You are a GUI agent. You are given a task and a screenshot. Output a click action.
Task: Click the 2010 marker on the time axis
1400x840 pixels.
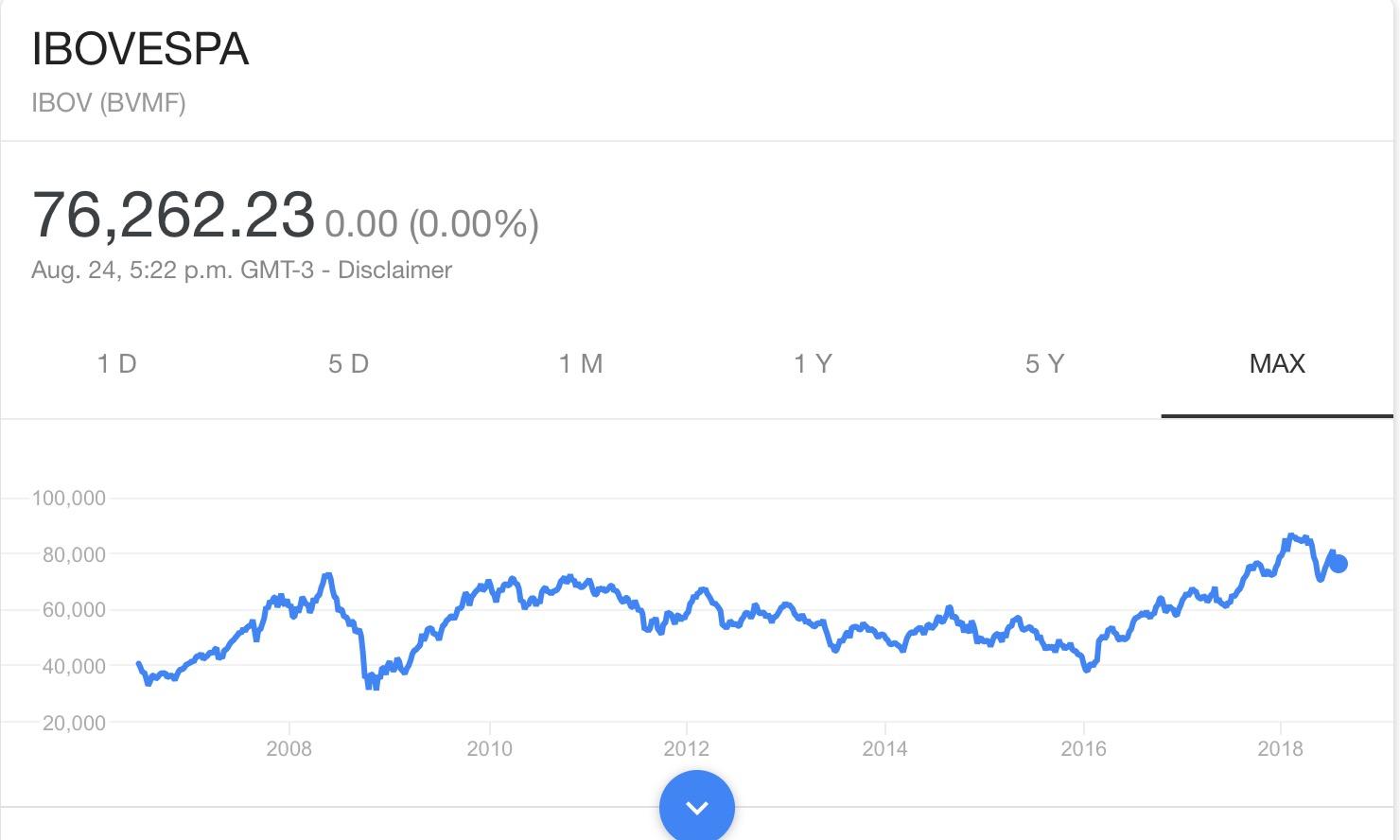[489, 749]
